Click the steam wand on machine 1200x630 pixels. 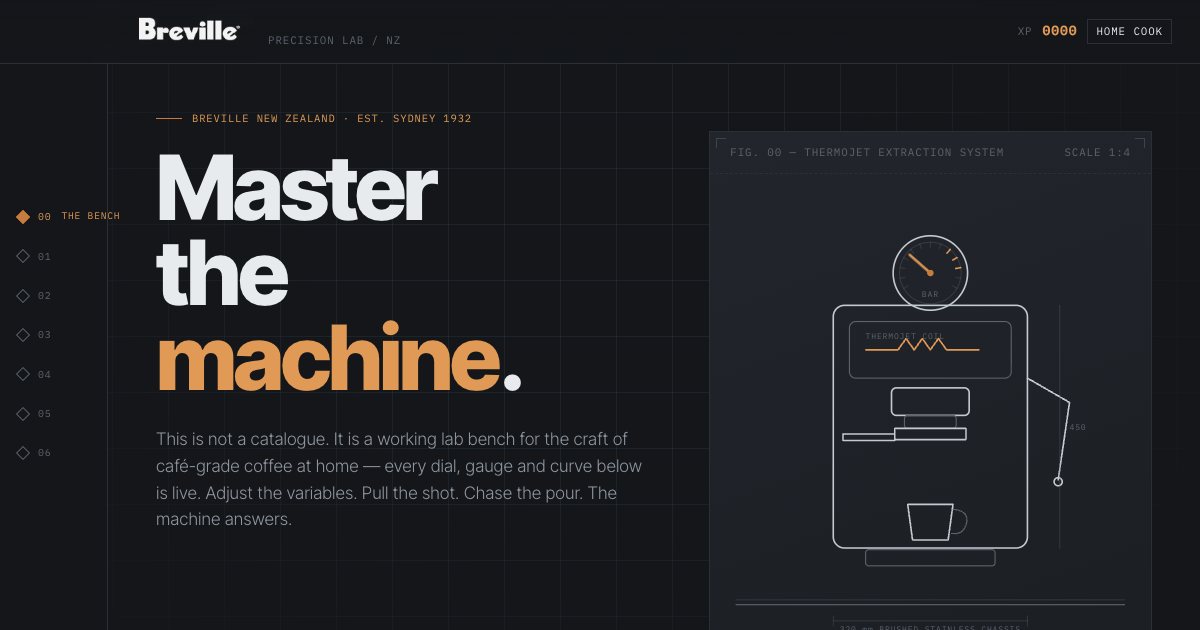(x=1051, y=430)
